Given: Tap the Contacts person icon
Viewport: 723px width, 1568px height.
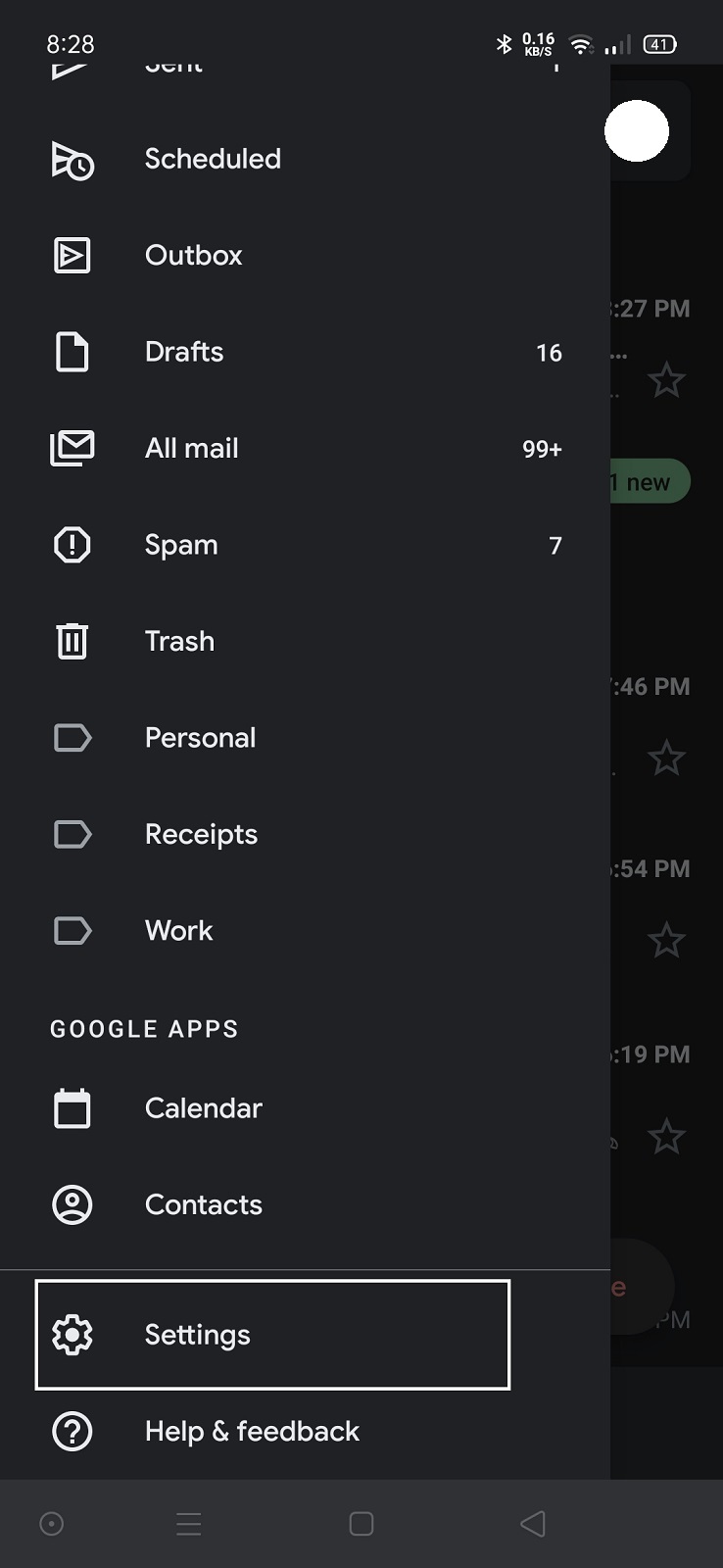Looking at the screenshot, I should 72,1204.
